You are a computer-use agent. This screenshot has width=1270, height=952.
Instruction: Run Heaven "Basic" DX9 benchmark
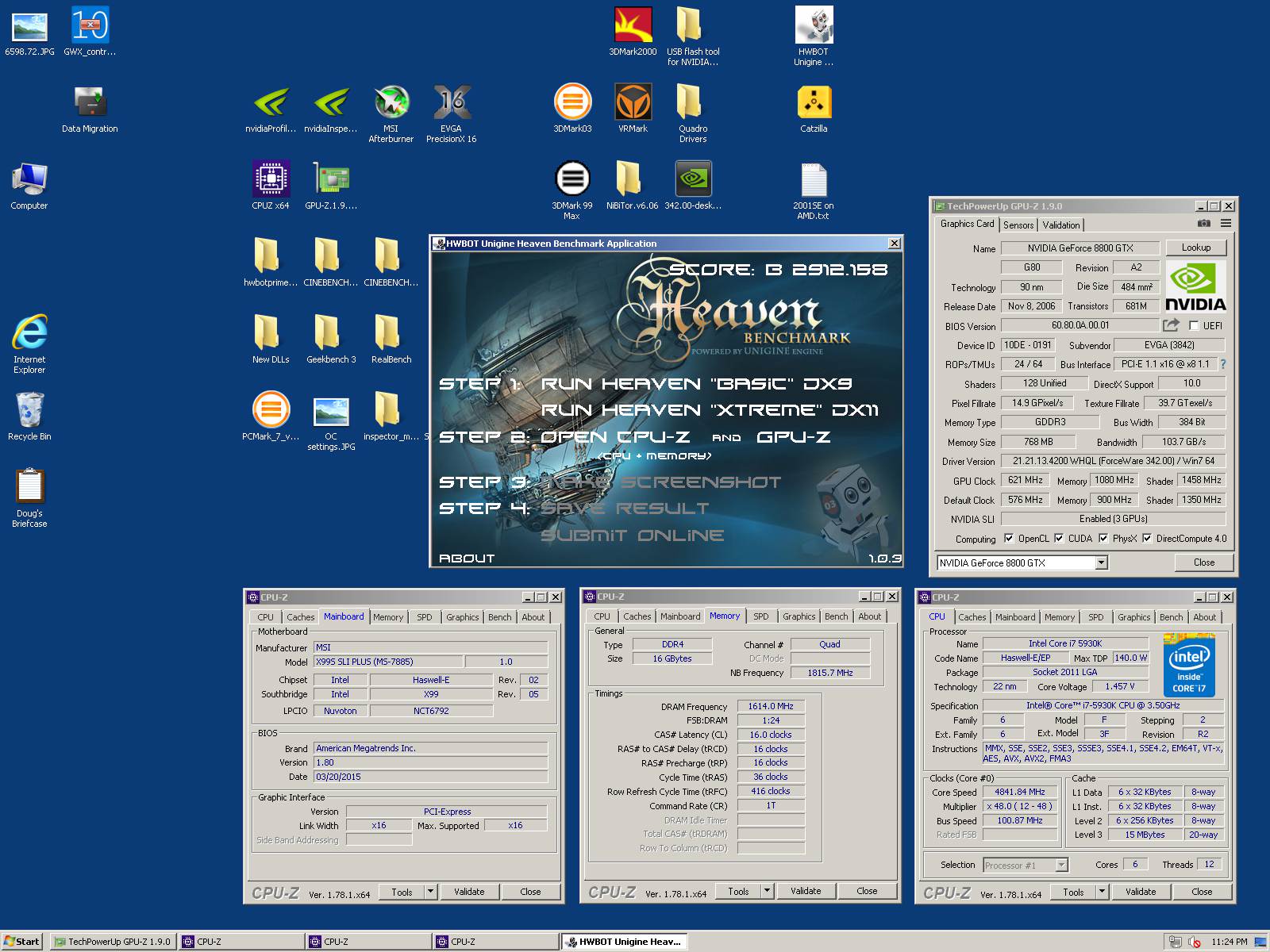pos(696,384)
